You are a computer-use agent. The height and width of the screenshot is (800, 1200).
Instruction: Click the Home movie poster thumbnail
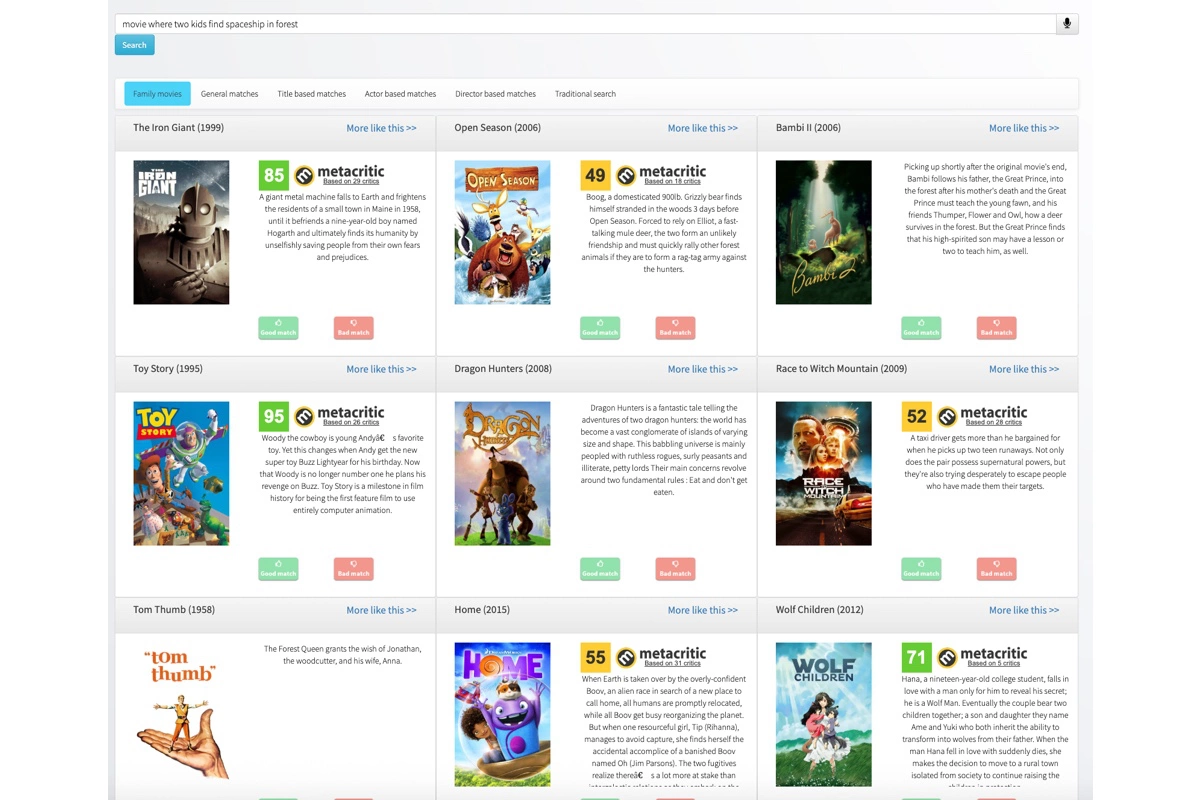coord(502,714)
